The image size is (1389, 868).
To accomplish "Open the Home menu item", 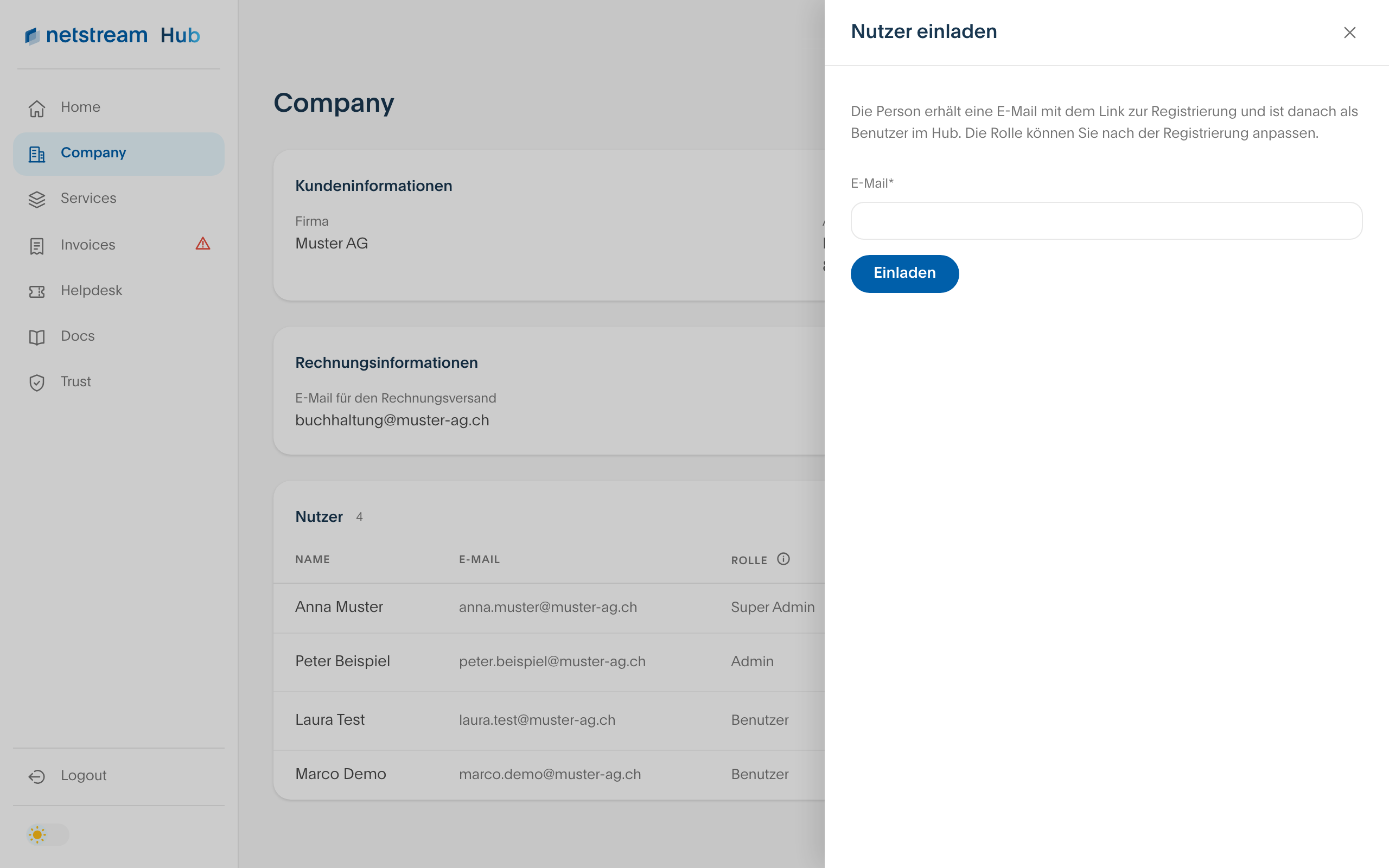I will [118, 107].
